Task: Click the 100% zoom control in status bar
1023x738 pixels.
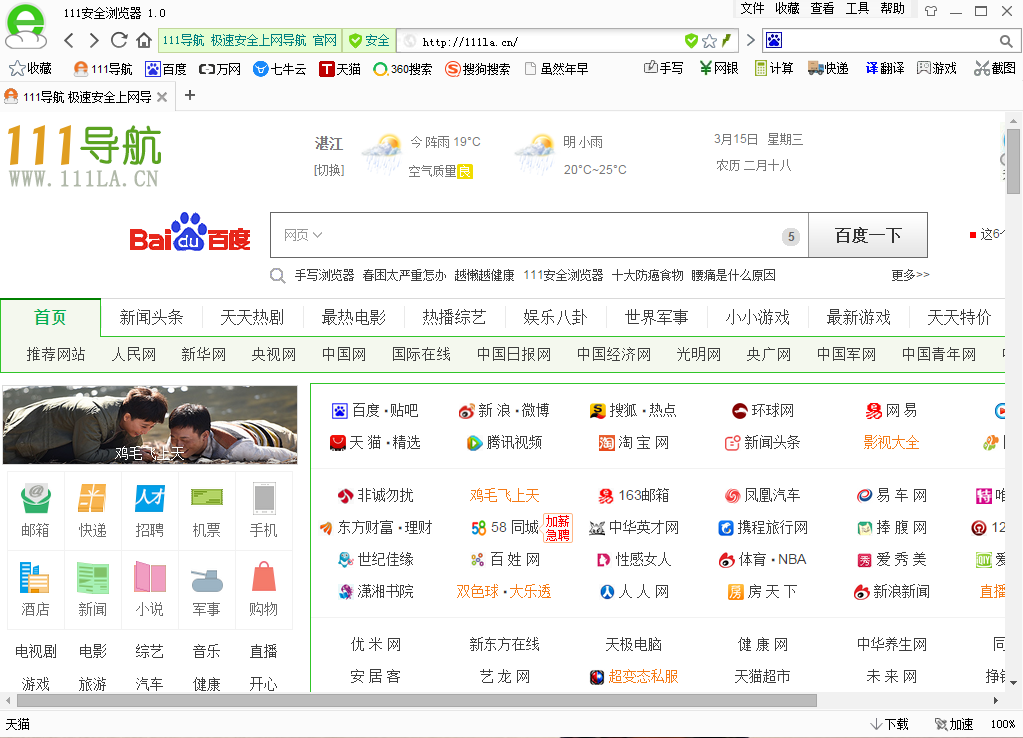Action: (x=1002, y=723)
